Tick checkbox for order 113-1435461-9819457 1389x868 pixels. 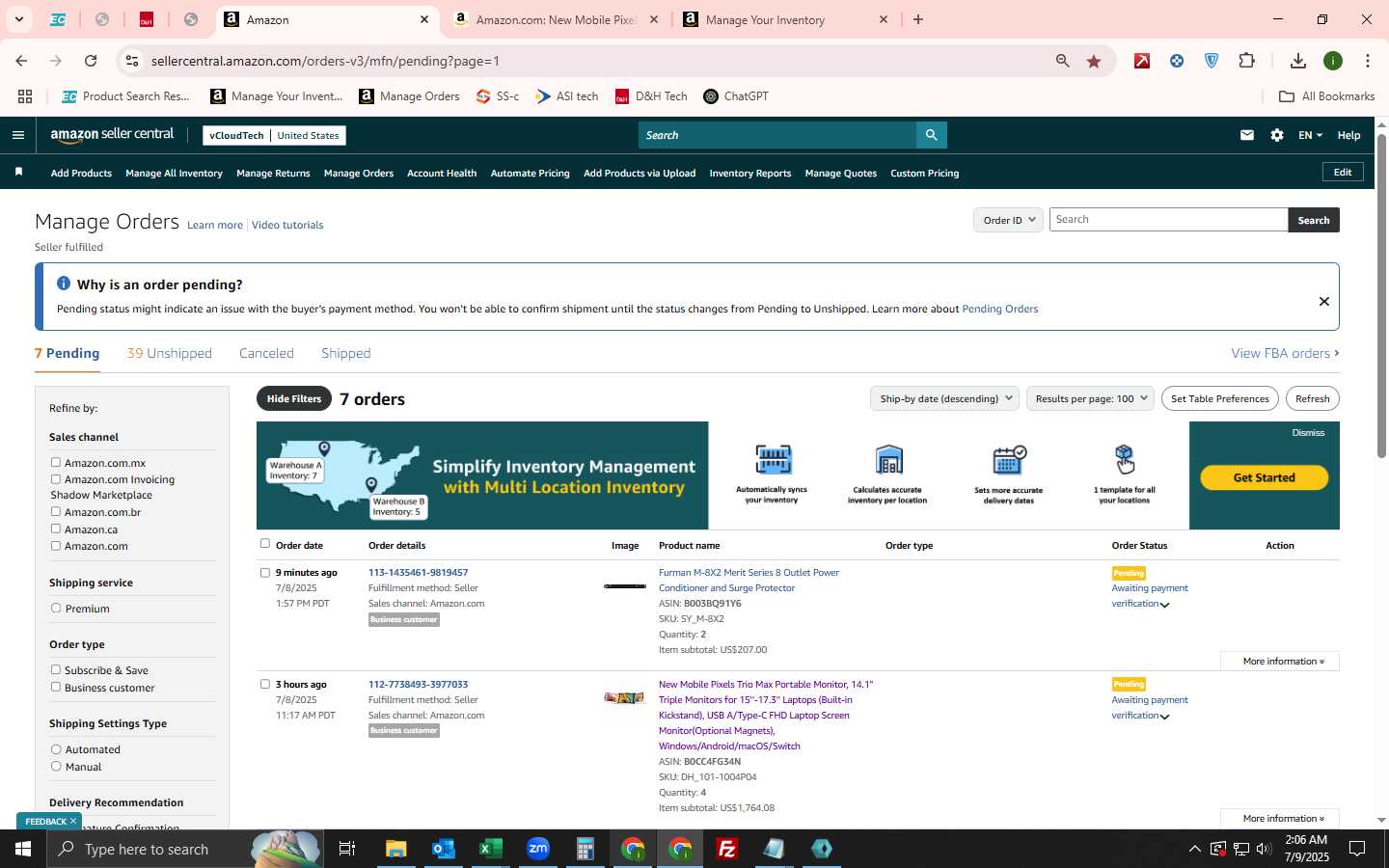(x=265, y=573)
